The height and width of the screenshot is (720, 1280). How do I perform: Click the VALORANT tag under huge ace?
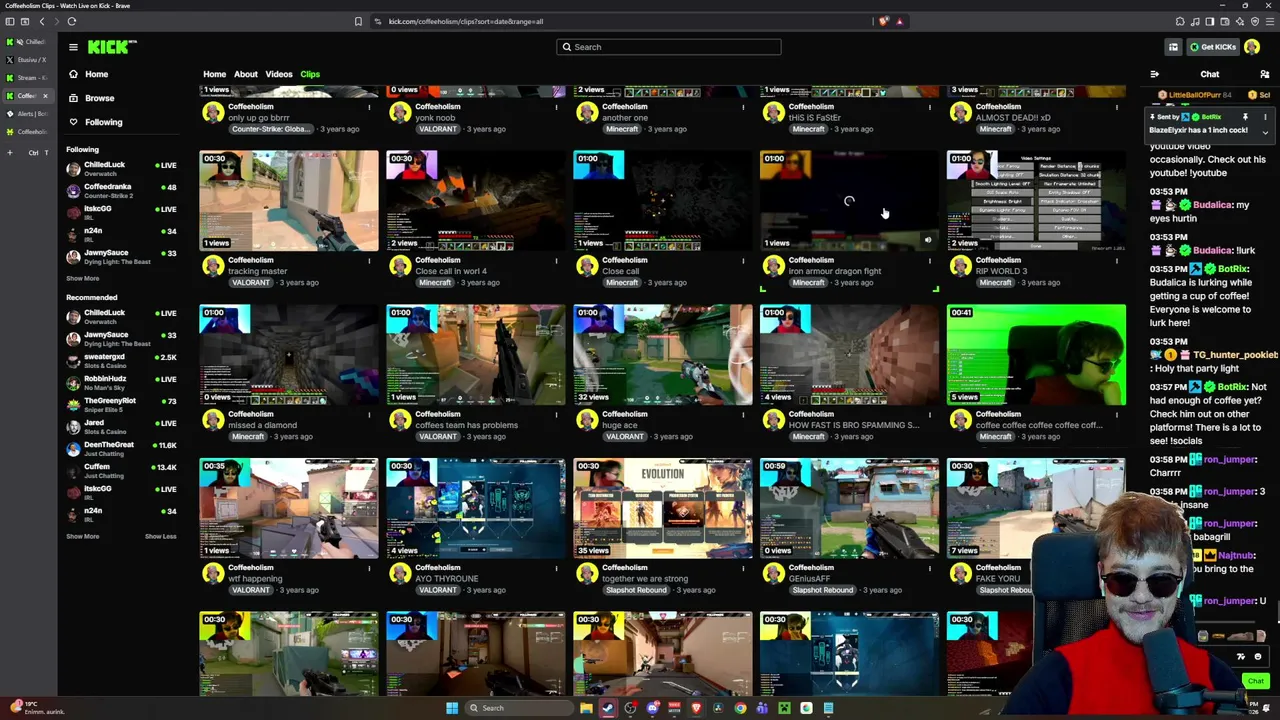[625, 436]
